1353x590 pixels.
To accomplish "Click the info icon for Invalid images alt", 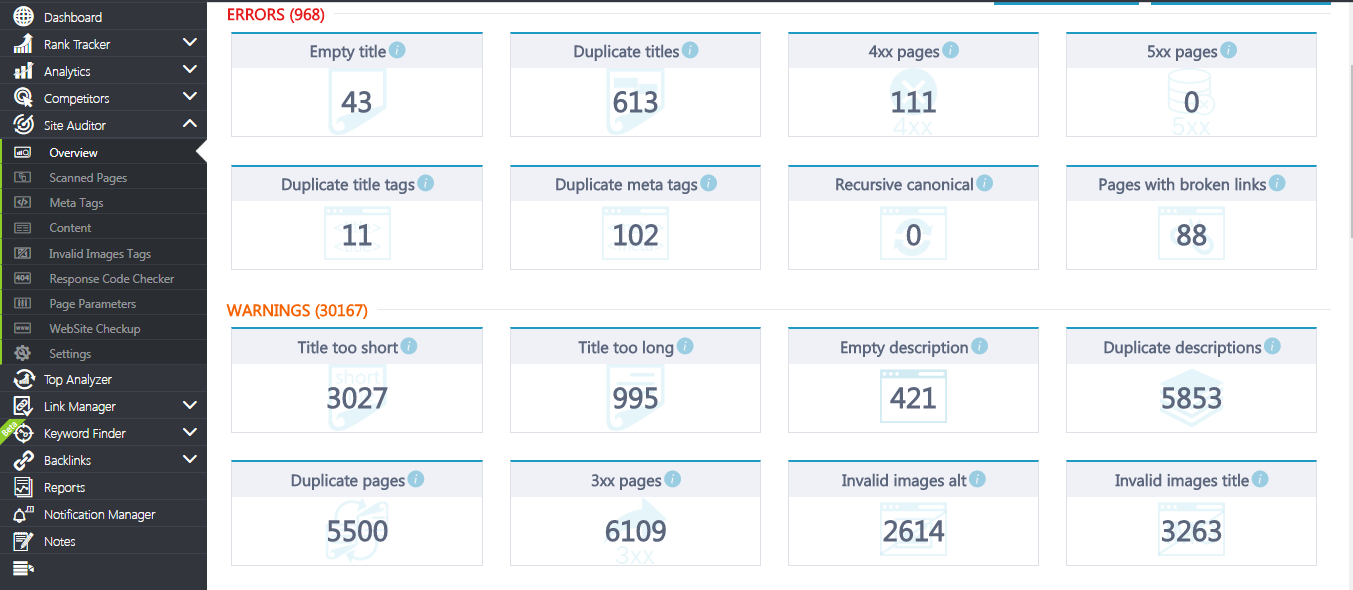I will [978, 479].
